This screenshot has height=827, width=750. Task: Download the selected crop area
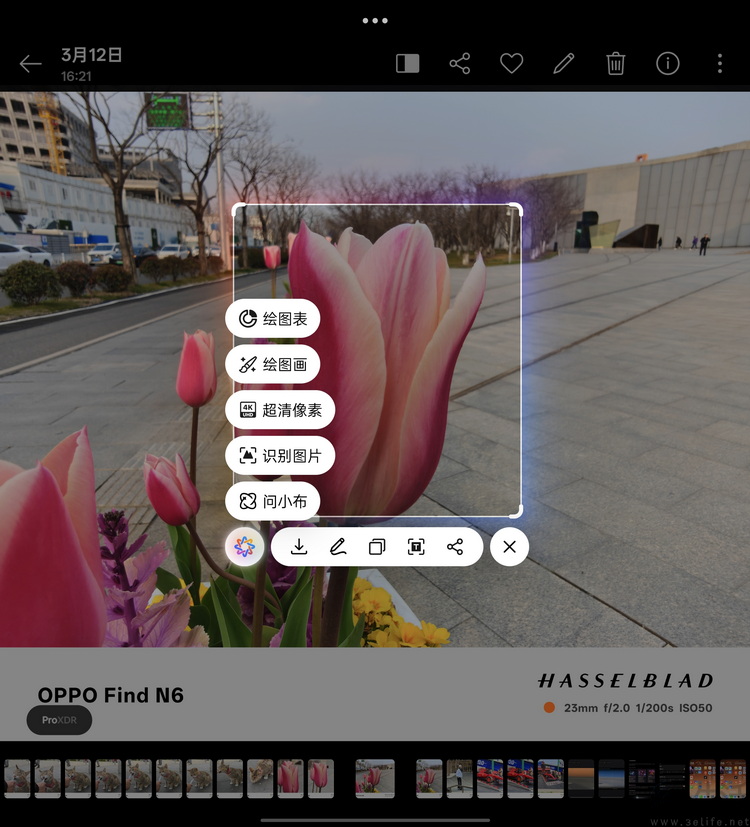pyautogui.click(x=298, y=547)
